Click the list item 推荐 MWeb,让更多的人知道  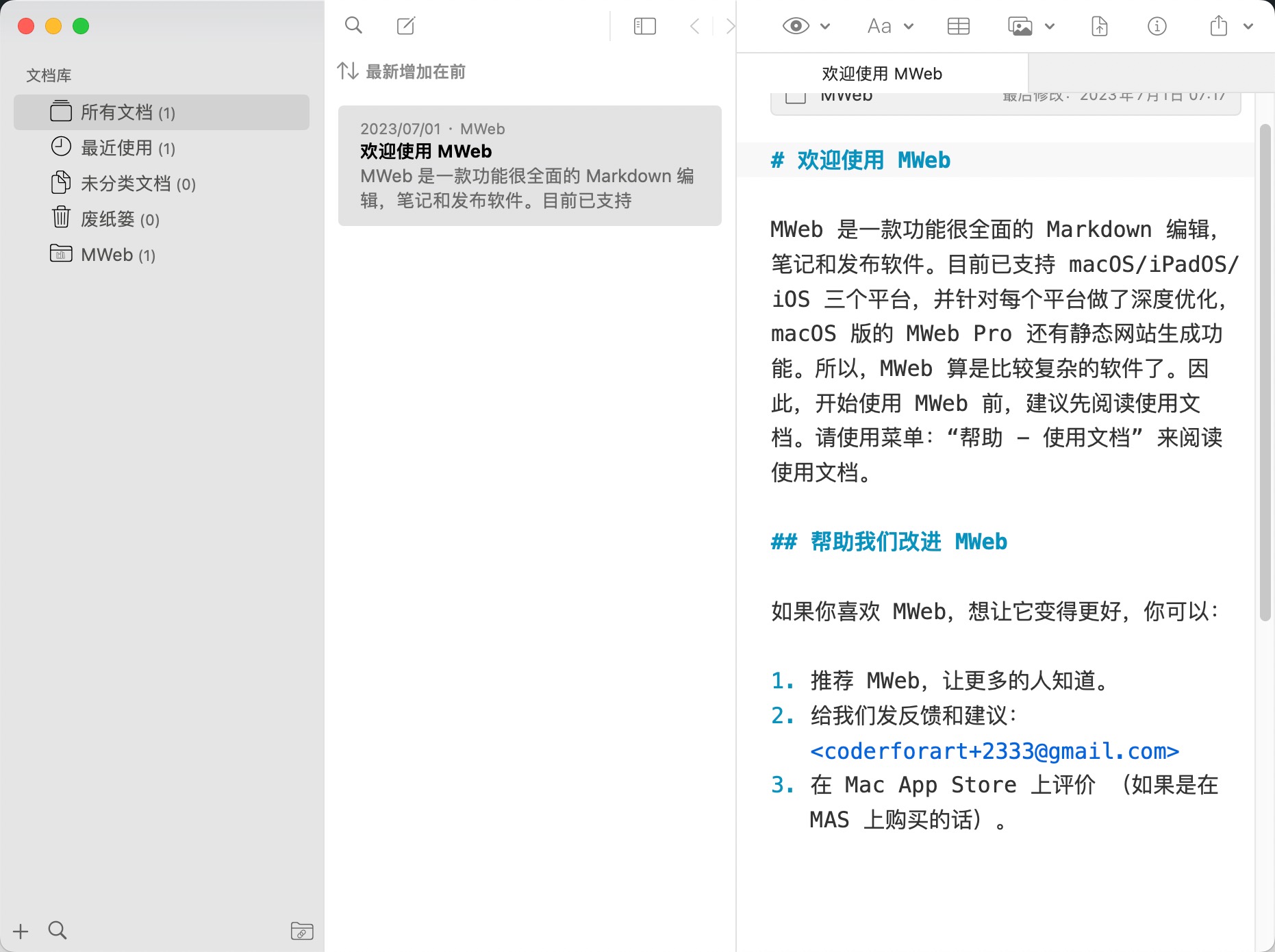[x=961, y=681]
